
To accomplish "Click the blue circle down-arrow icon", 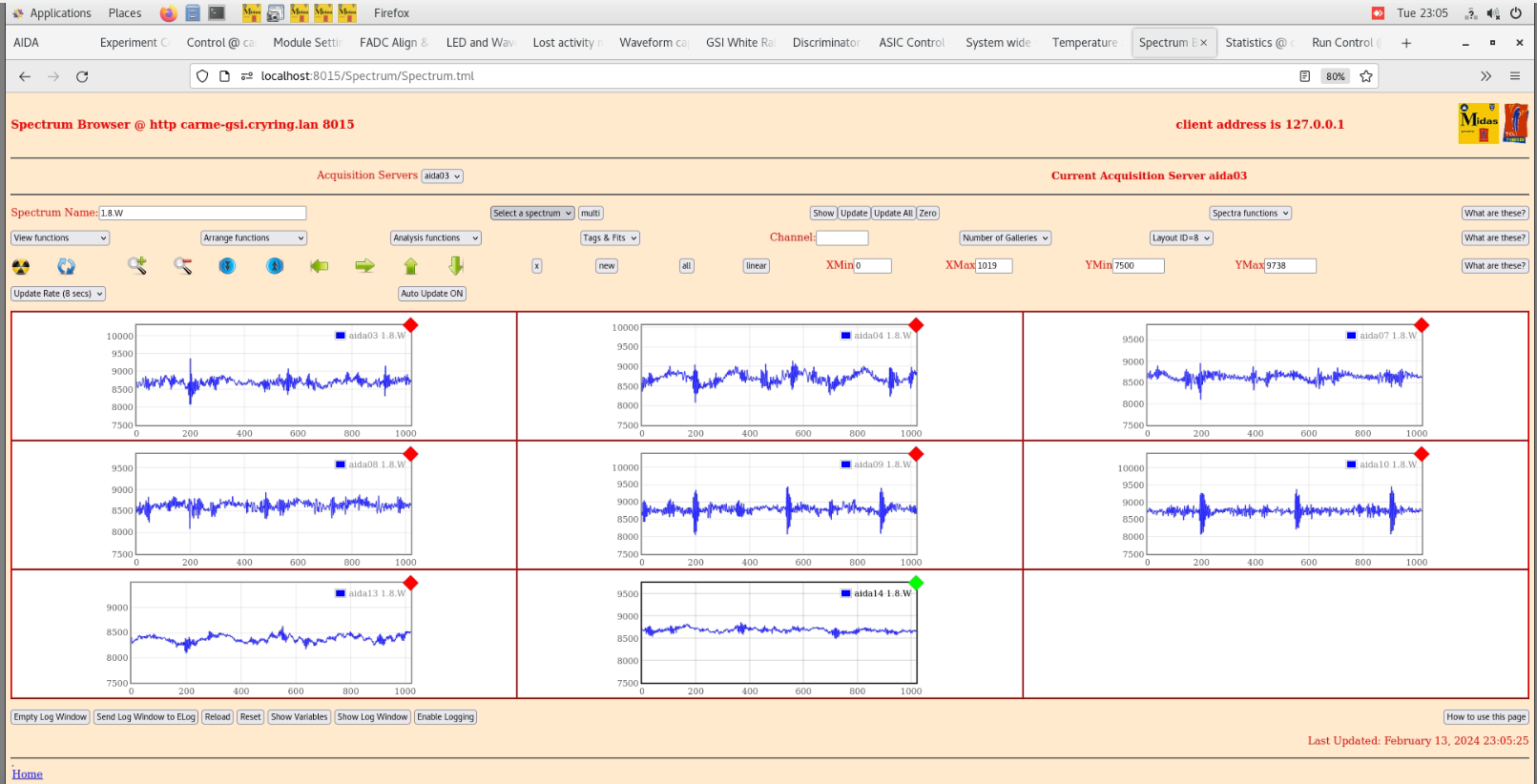I will (x=227, y=266).
